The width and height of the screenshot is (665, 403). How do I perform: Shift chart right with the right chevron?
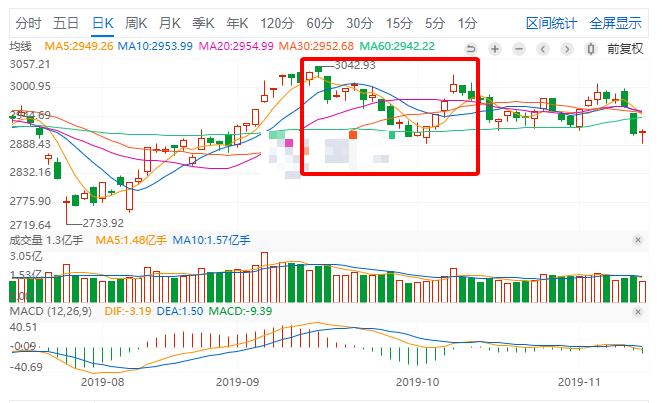point(567,49)
